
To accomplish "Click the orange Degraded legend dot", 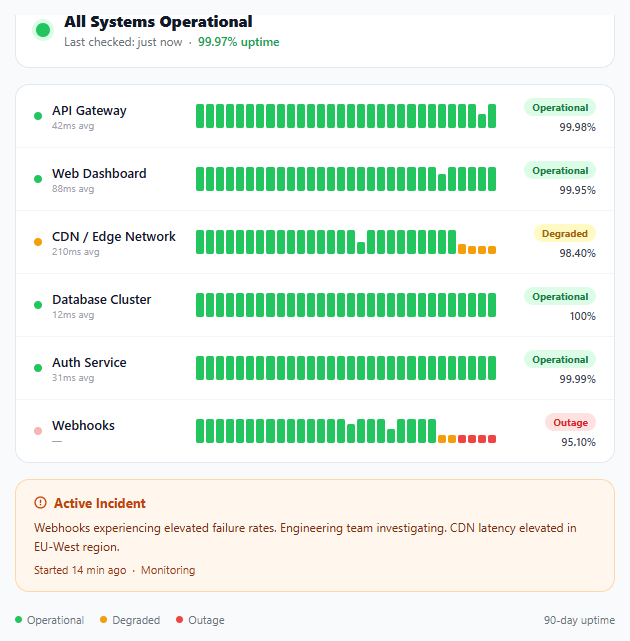I will 103,620.
